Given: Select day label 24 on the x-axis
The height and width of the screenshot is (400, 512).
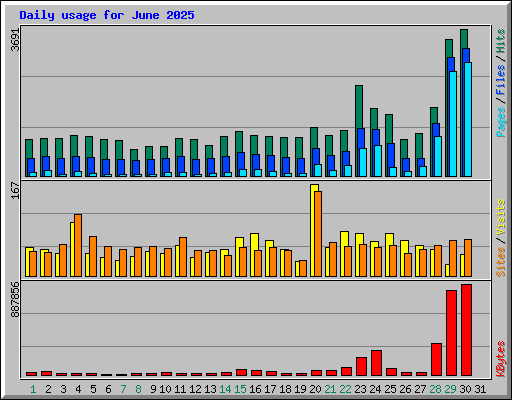Looking at the screenshot, I should click(375, 389).
